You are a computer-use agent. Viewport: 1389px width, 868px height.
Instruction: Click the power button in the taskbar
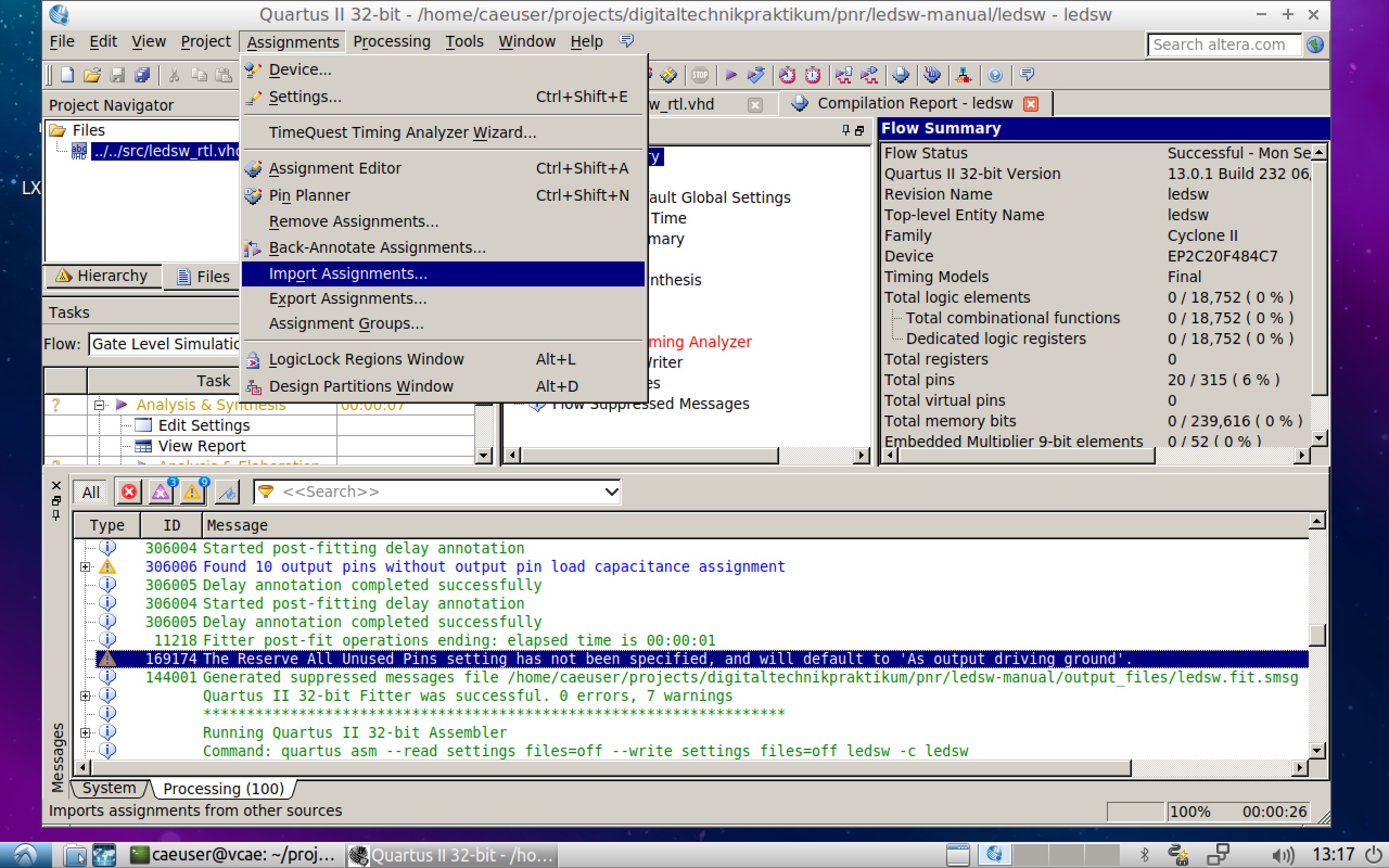1373,856
